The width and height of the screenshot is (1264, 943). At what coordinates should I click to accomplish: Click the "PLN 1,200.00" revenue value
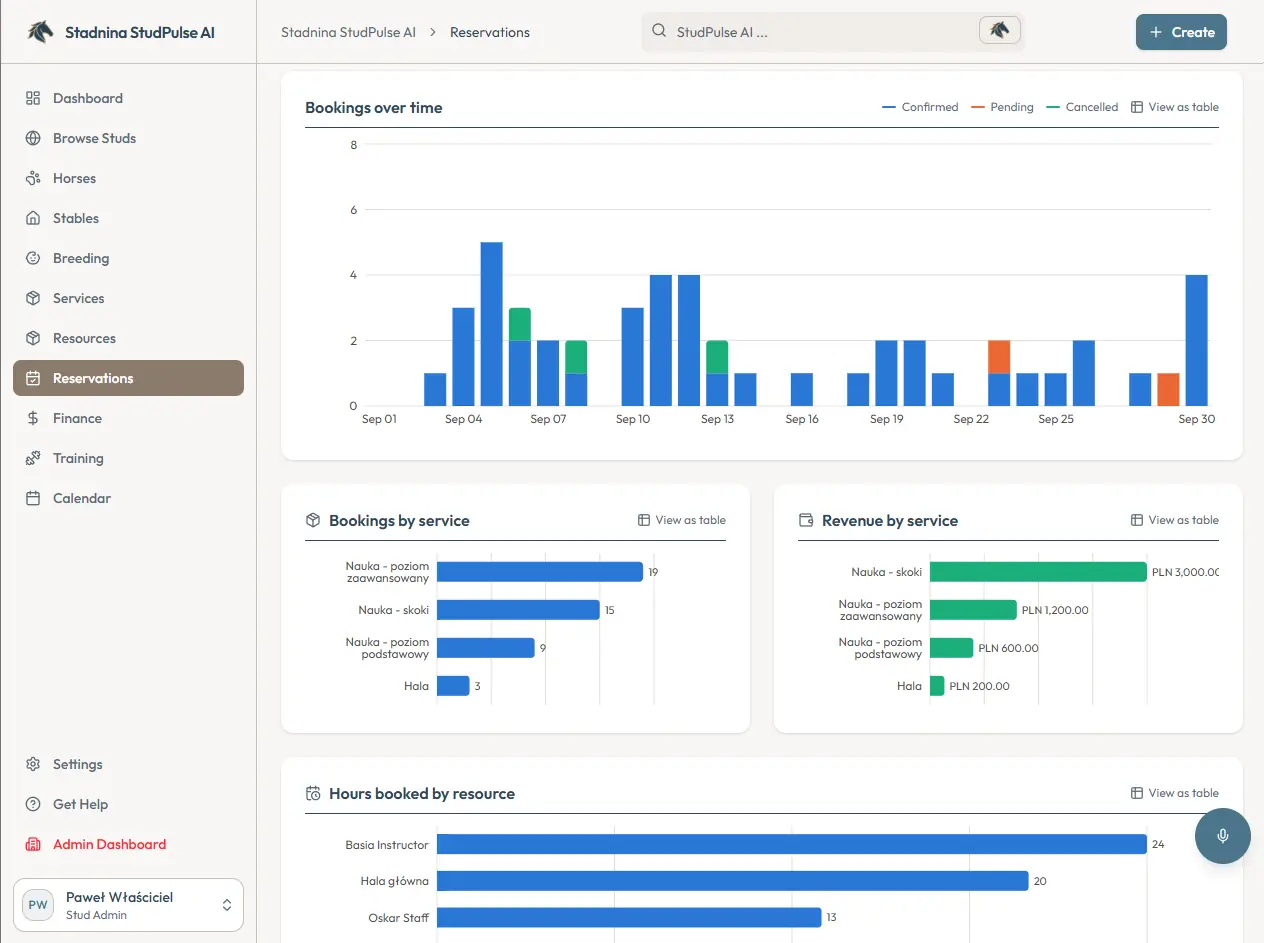[1055, 610]
